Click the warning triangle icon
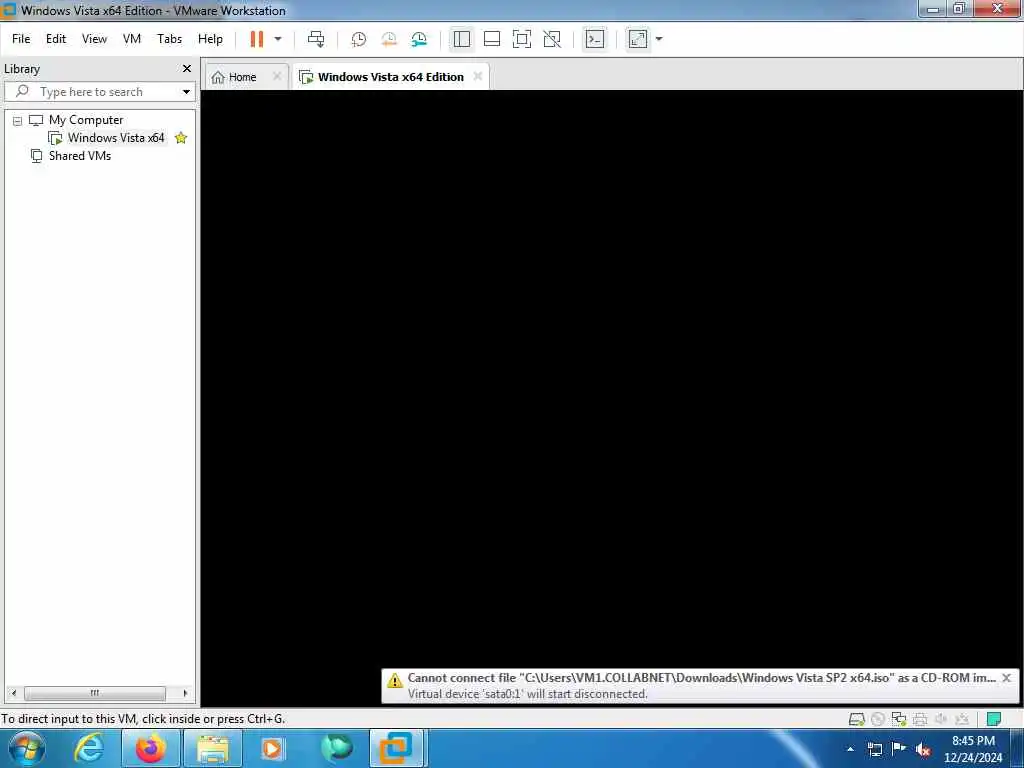This screenshot has width=1024, height=768. pyautogui.click(x=394, y=680)
